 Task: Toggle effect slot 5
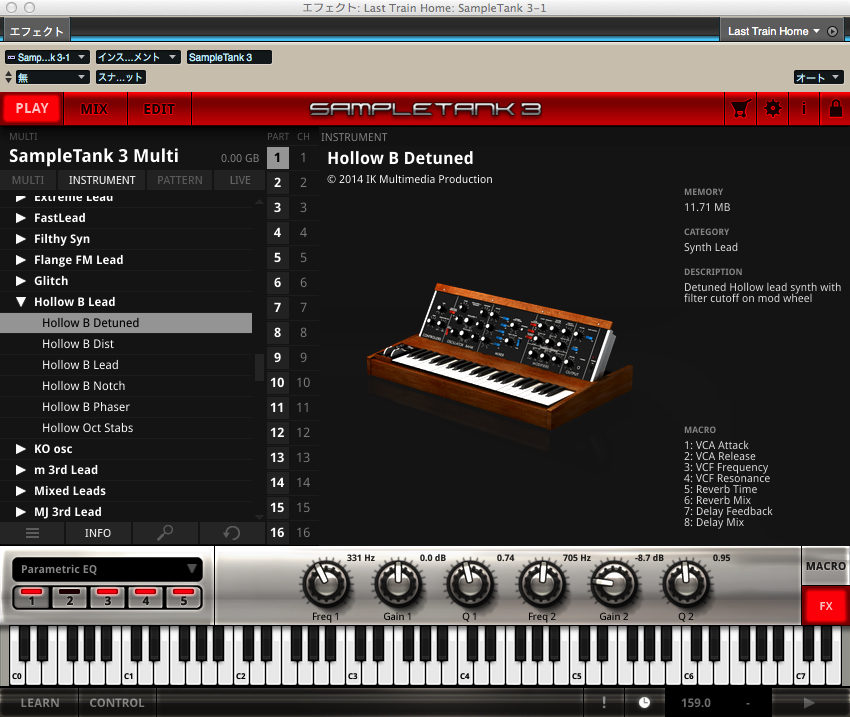click(x=183, y=598)
